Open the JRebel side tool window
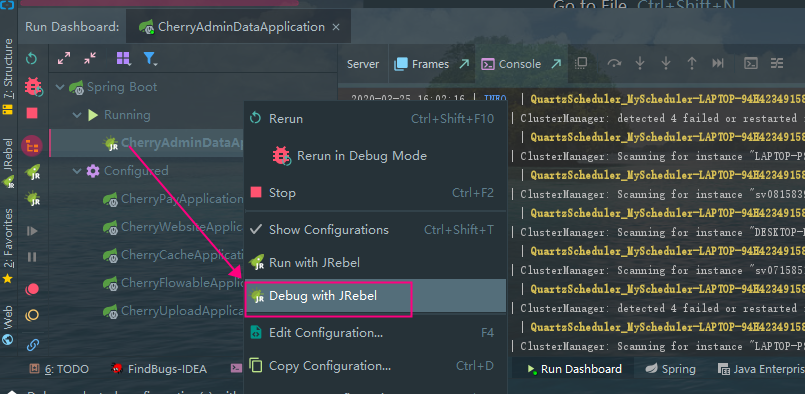This screenshot has height=394, width=805. click(x=8, y=163)
